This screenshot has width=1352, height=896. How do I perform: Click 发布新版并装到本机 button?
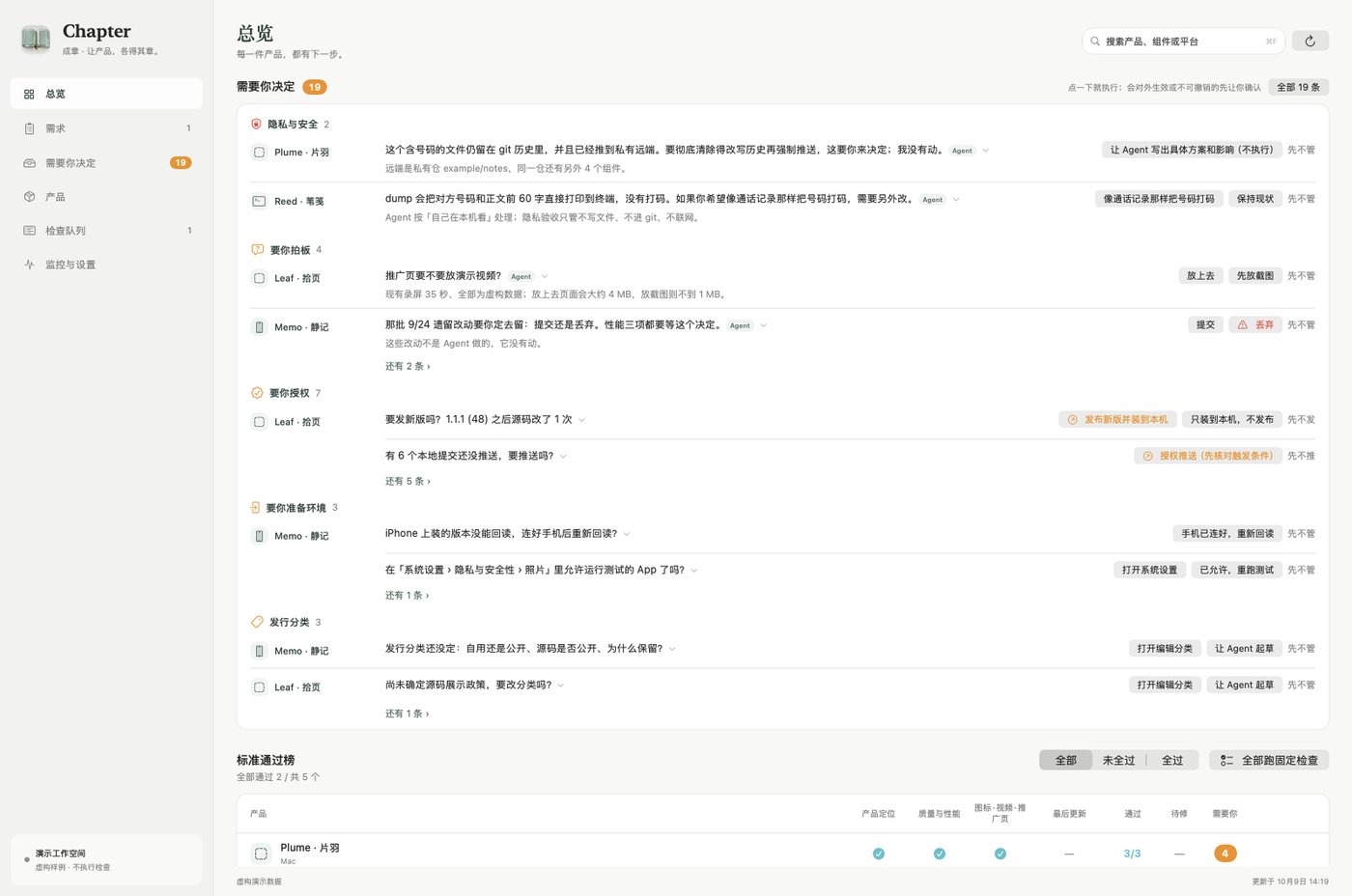[1117, 420]
